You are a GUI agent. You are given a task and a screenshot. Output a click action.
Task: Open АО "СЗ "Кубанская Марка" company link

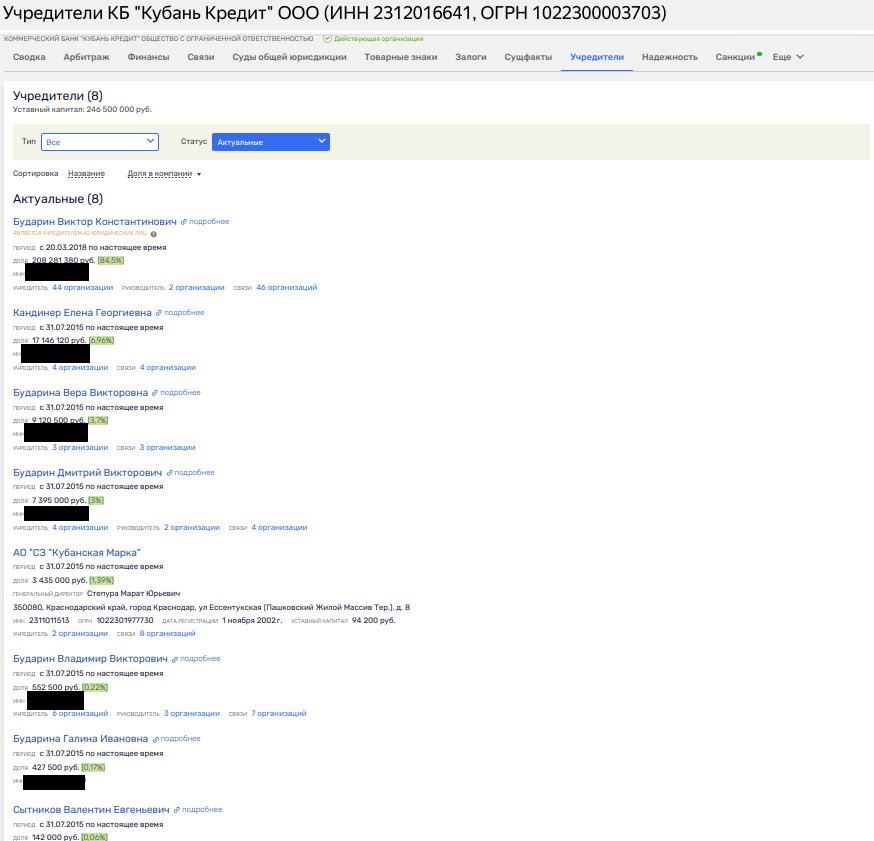77,553
